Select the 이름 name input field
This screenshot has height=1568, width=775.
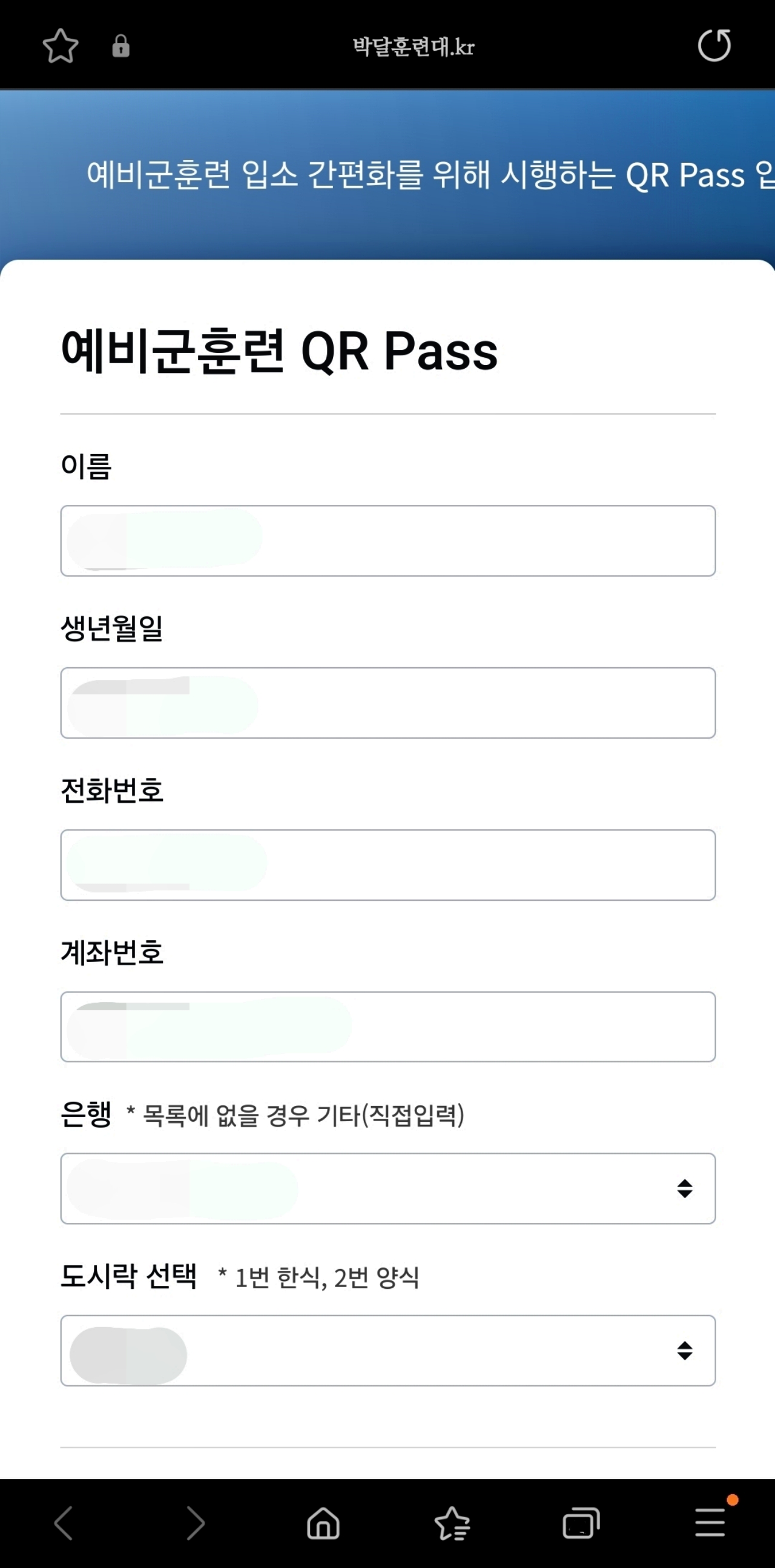pos(387,539)
